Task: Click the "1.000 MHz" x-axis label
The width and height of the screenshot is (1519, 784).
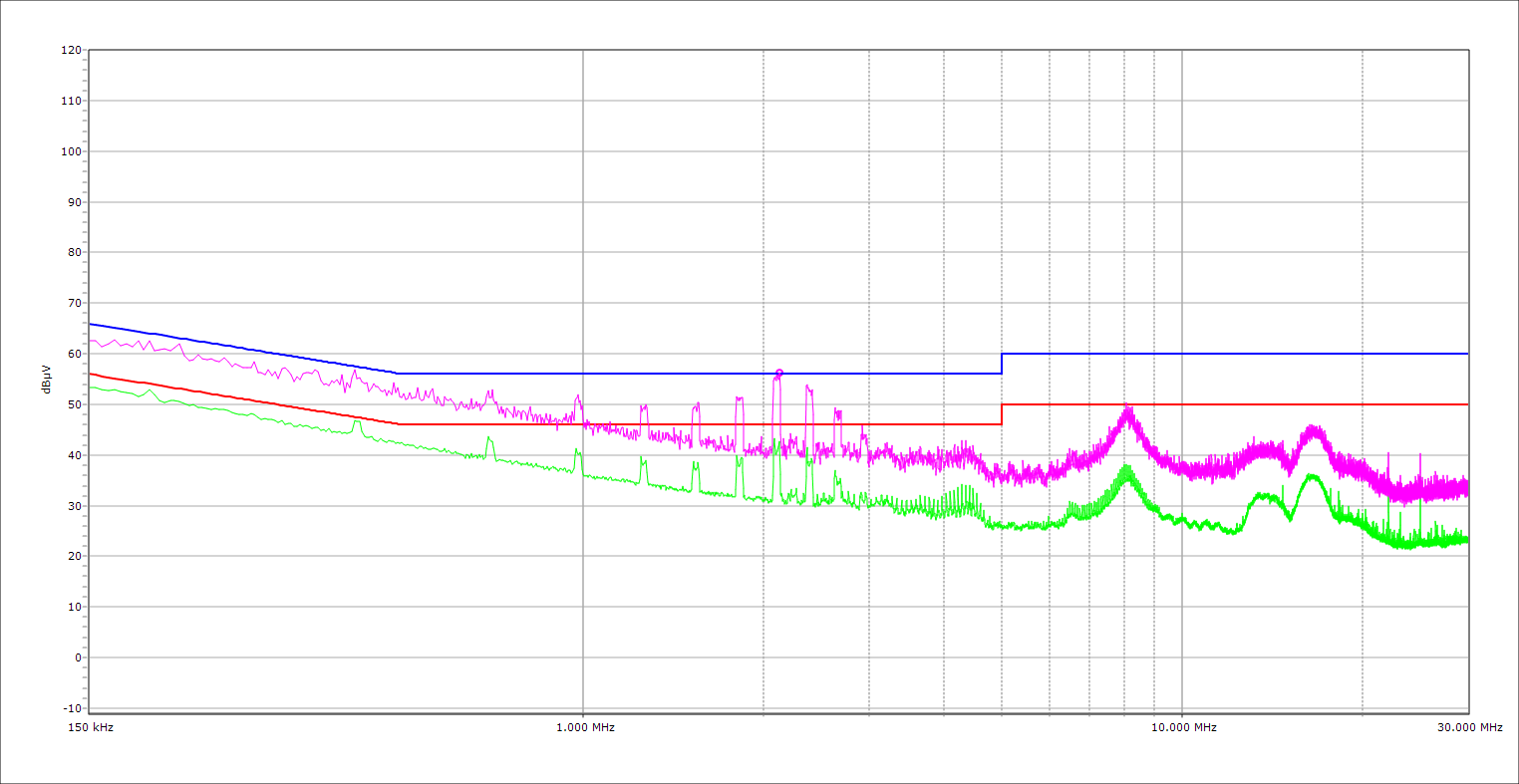Action: (583, 727)
